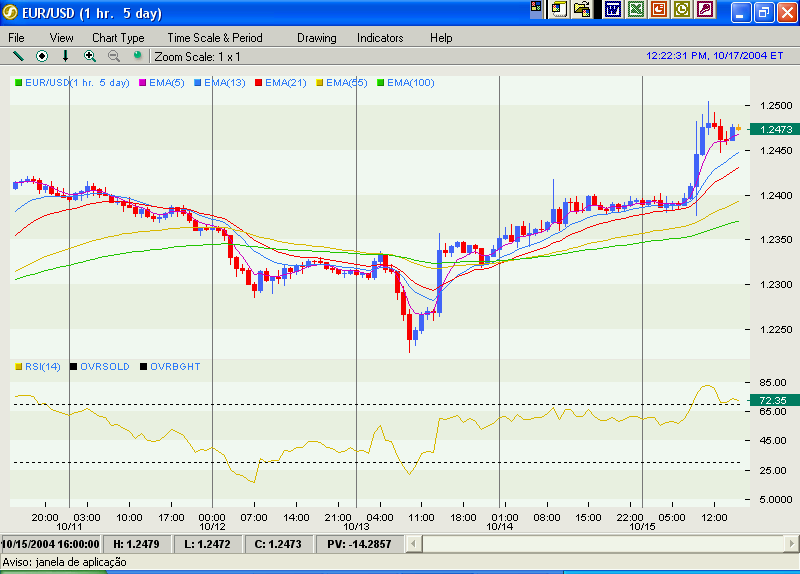Select the RSI(14) indicator legend label
The height and width of the screenshot is (574, 800).
[x=42, y=367]
